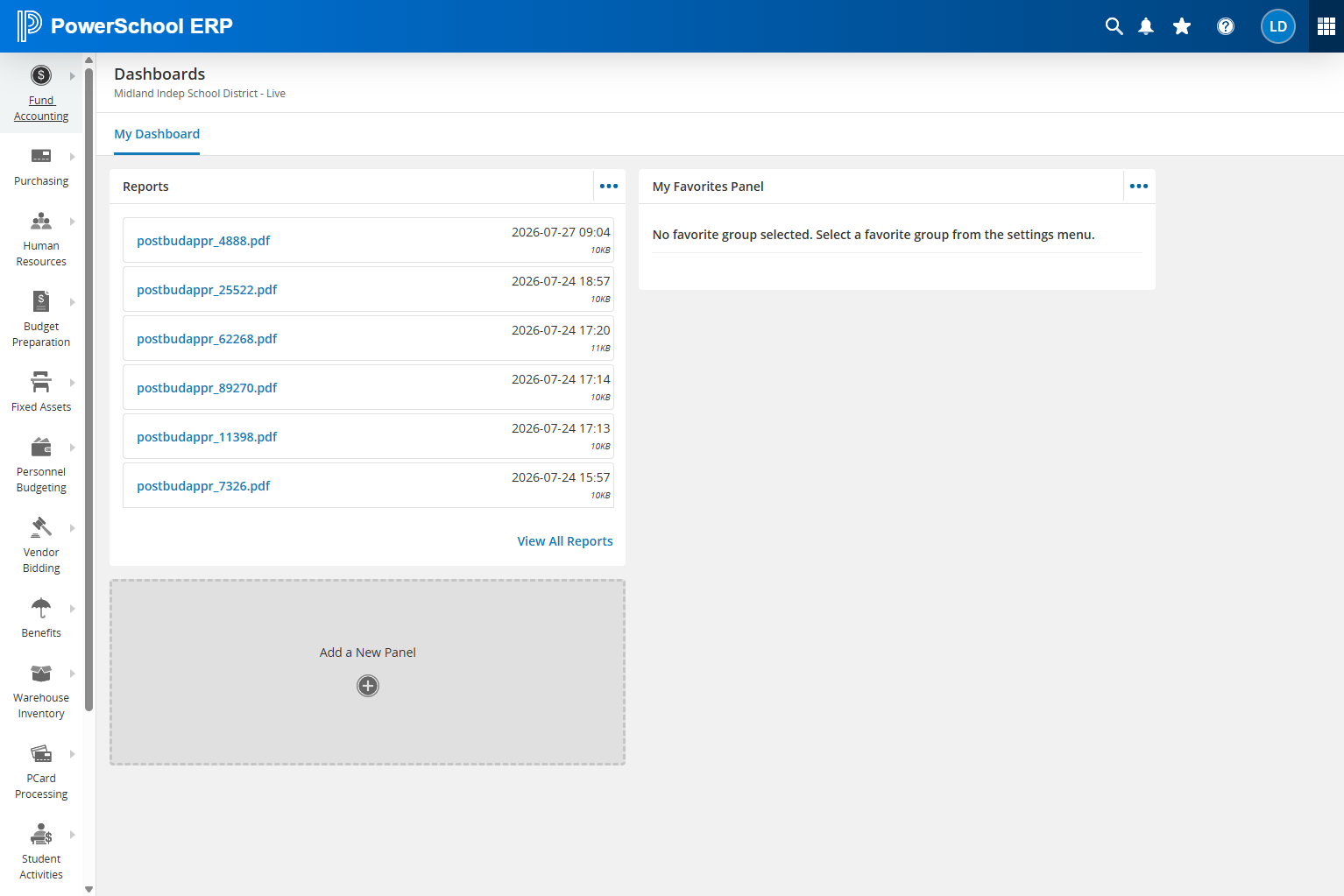Select the My Dashboard tab
This screenshot has height=896, width=1344.
click(x=157, y=134)
